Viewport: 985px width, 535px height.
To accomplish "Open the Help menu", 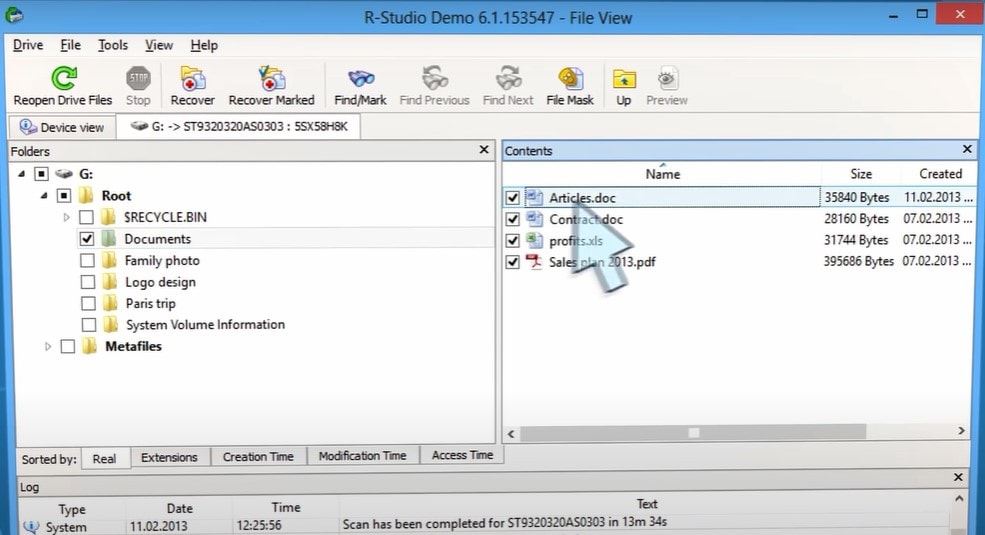I will coord(204,45).
